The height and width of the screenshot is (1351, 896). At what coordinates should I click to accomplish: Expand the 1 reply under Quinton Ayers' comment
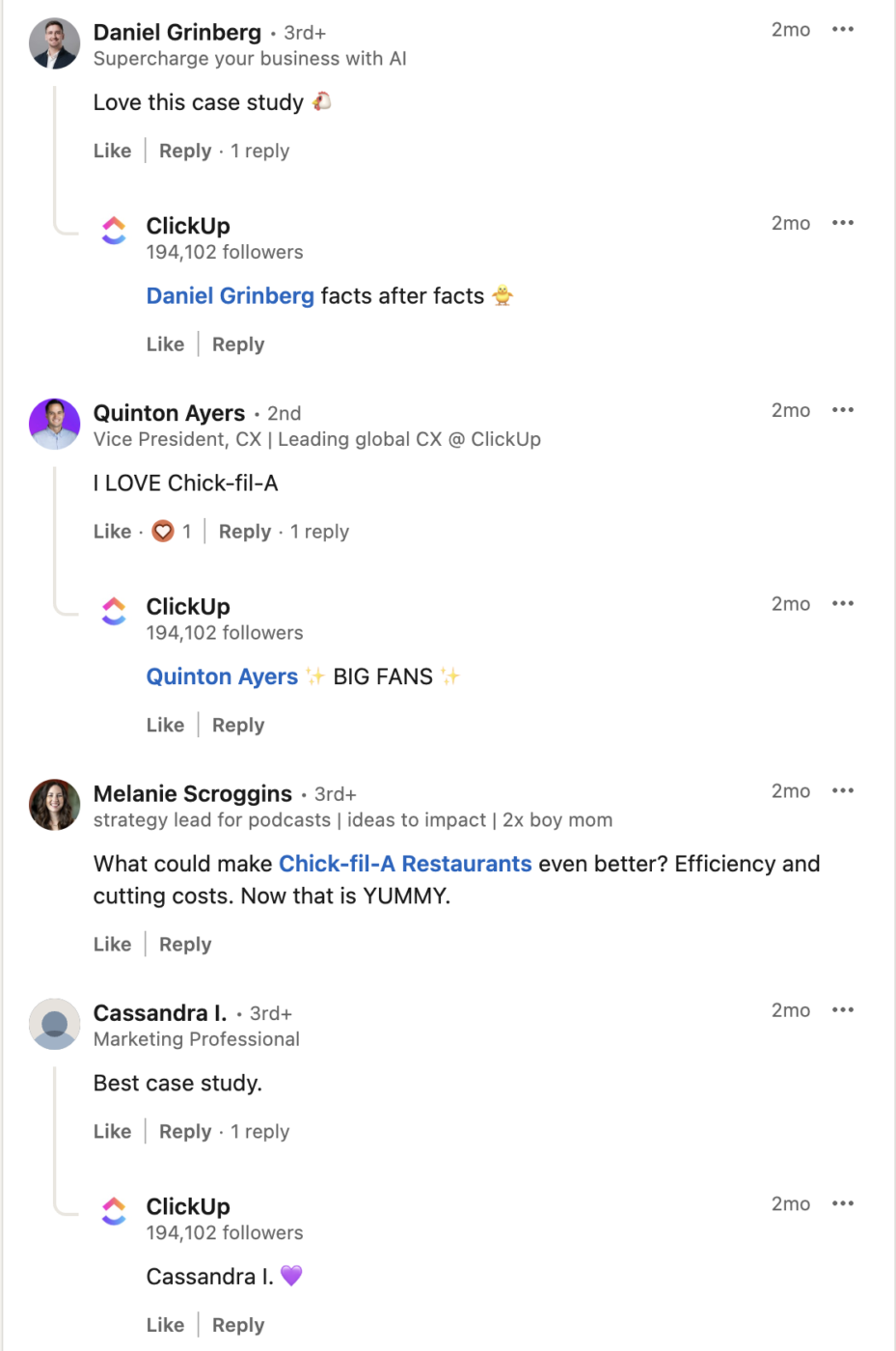[x=319, y=532]
